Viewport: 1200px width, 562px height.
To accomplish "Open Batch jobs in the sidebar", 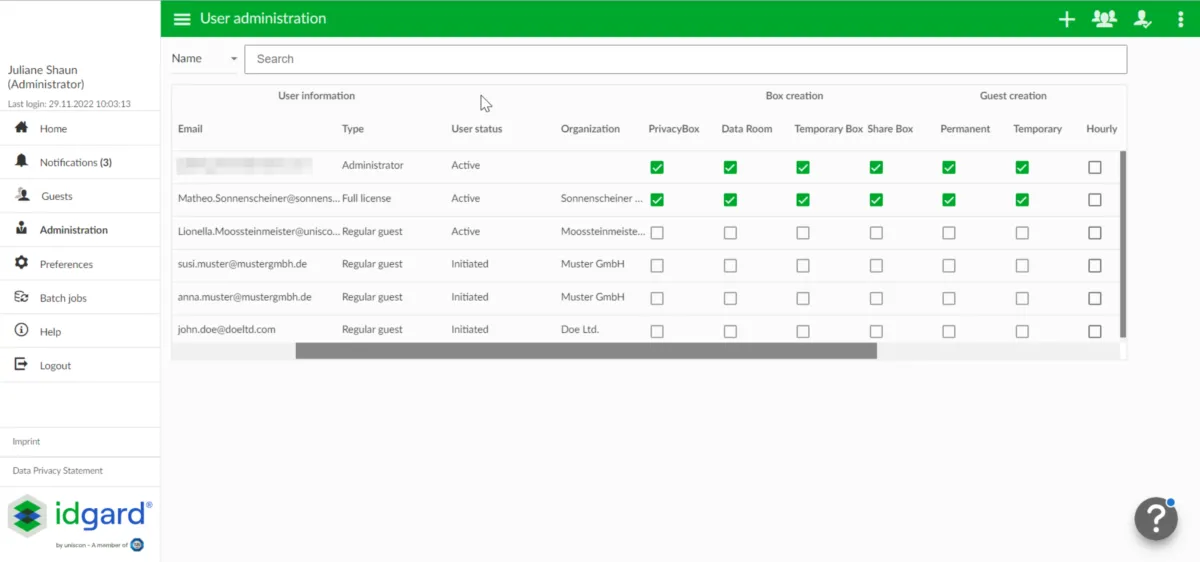I will tap(62, 298).
